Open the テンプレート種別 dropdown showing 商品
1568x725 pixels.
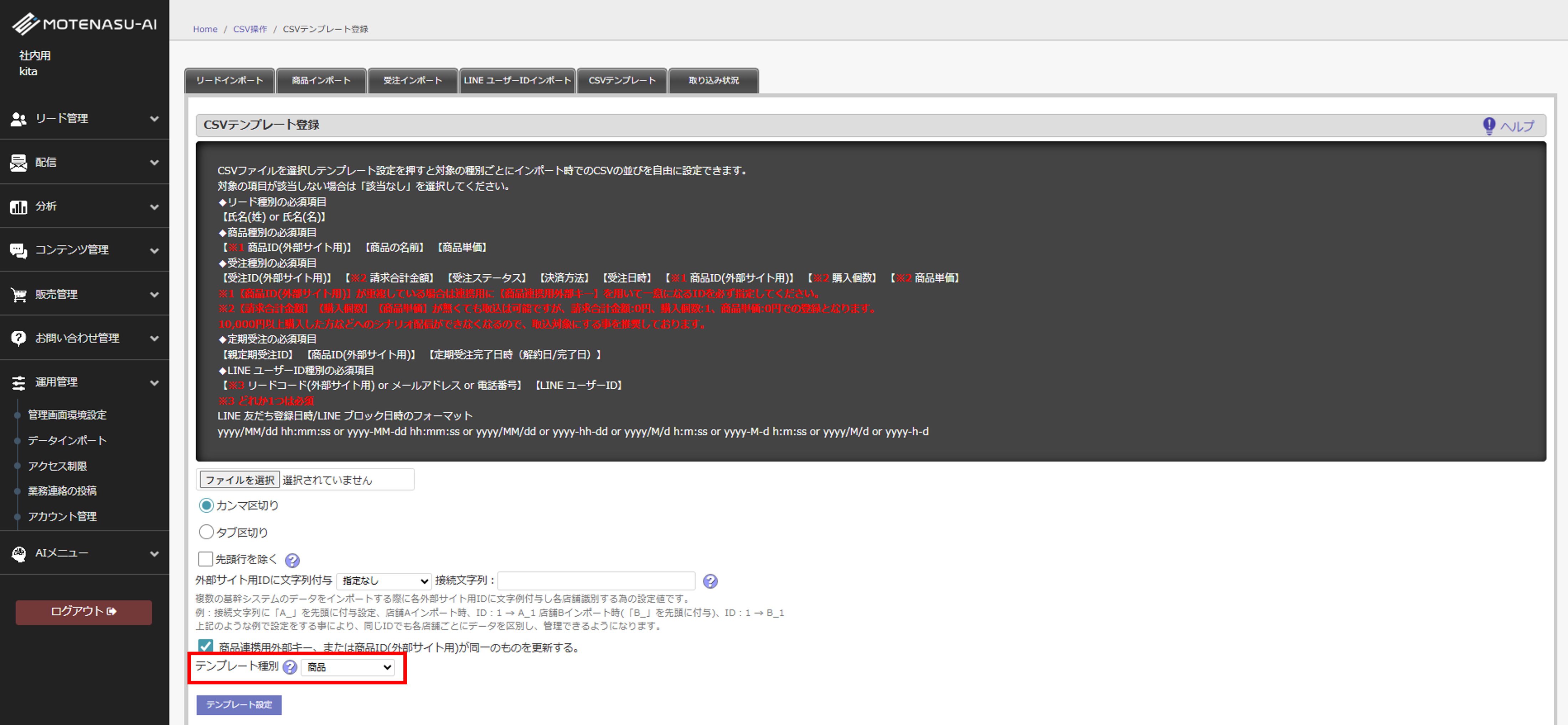coord(348,667)
